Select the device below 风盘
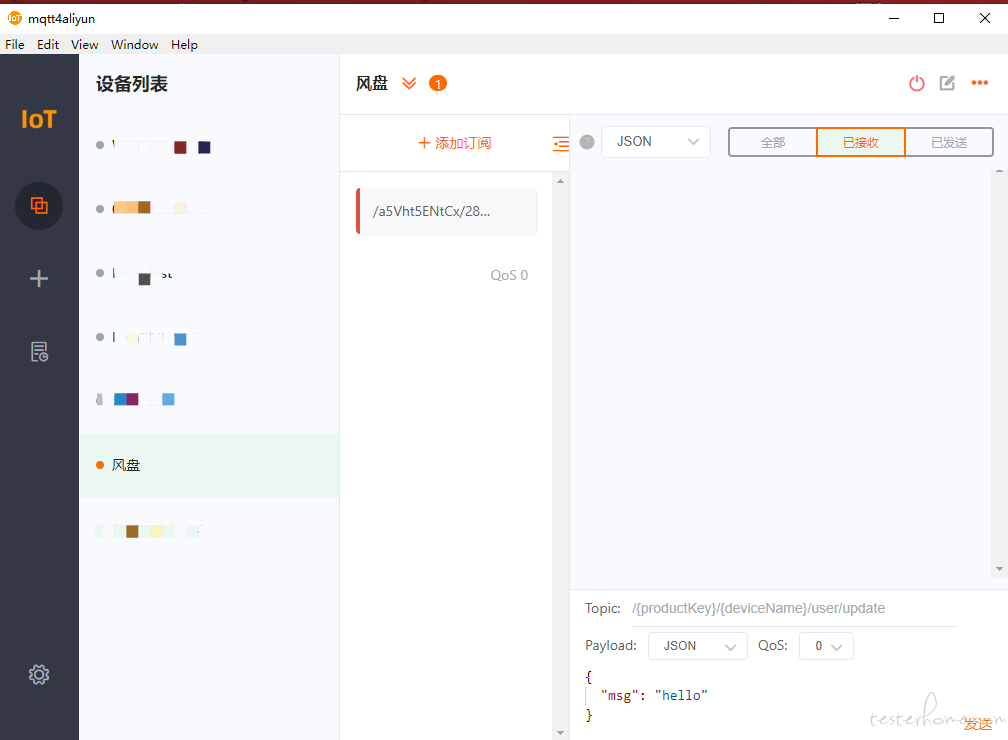 [209, 530]
